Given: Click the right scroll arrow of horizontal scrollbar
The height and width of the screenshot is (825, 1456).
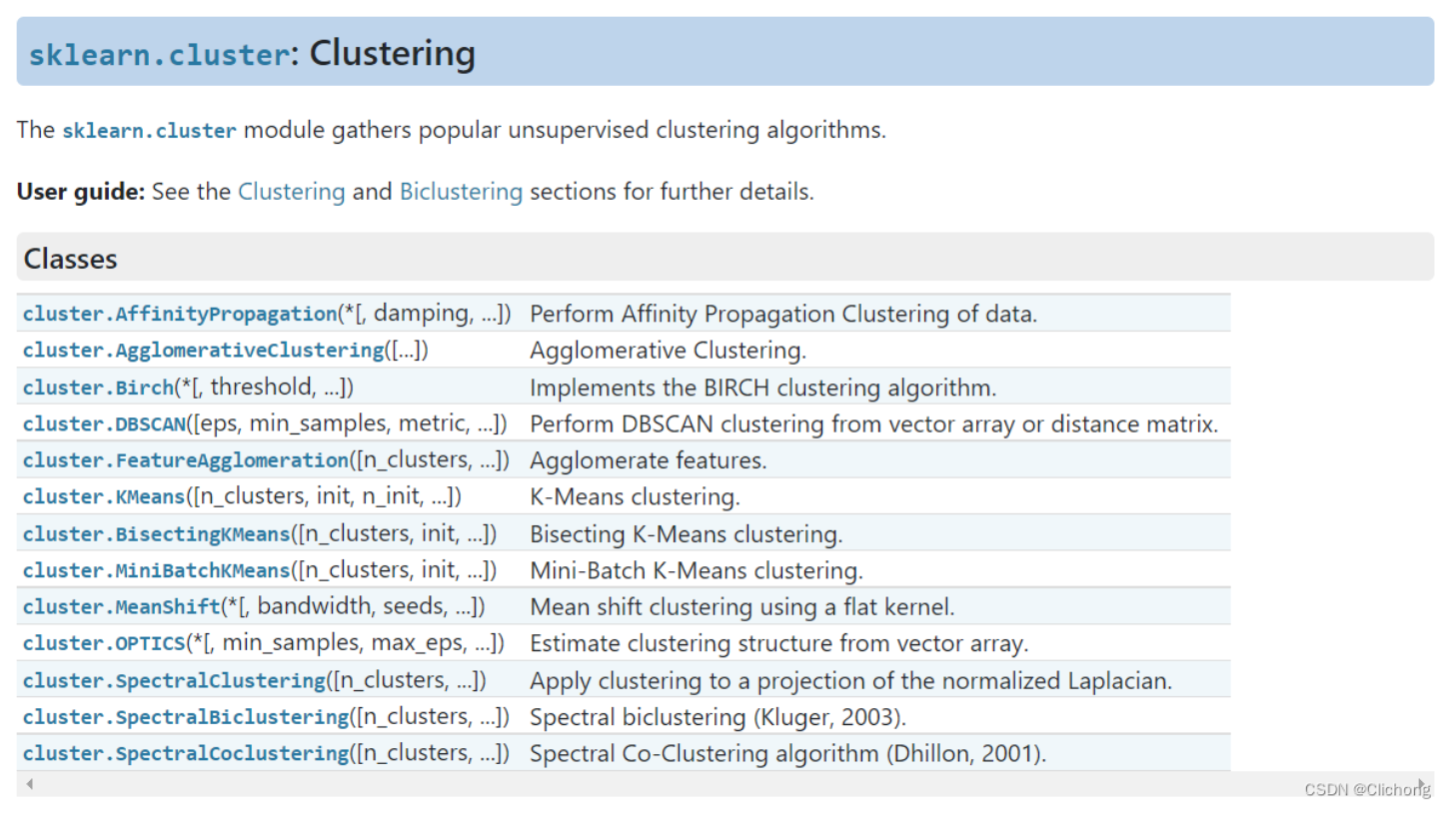Looking at the screenshot, I should pos(1421,784).
